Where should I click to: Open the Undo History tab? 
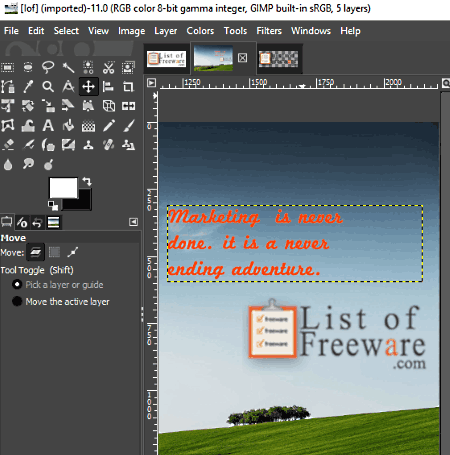37,222
